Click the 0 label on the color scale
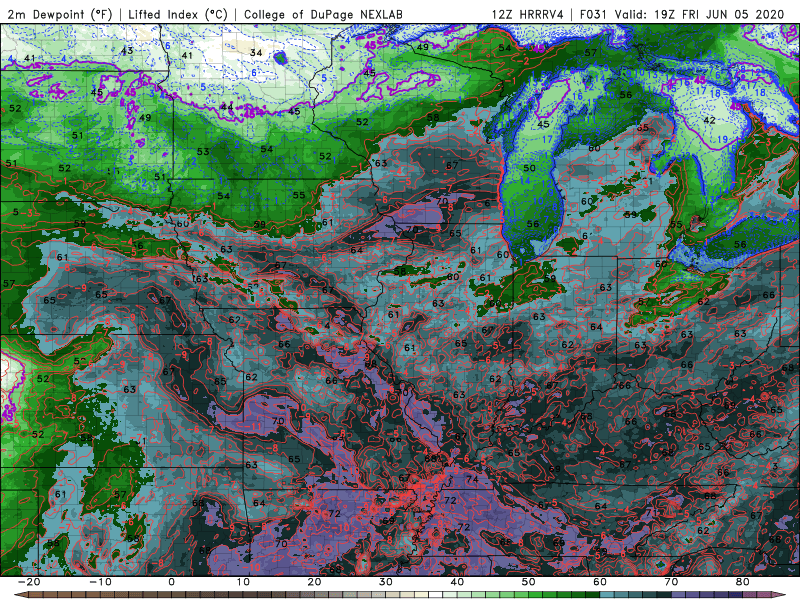Image resolution: width=800 pixels, height=600 pixels. (171, 582)
